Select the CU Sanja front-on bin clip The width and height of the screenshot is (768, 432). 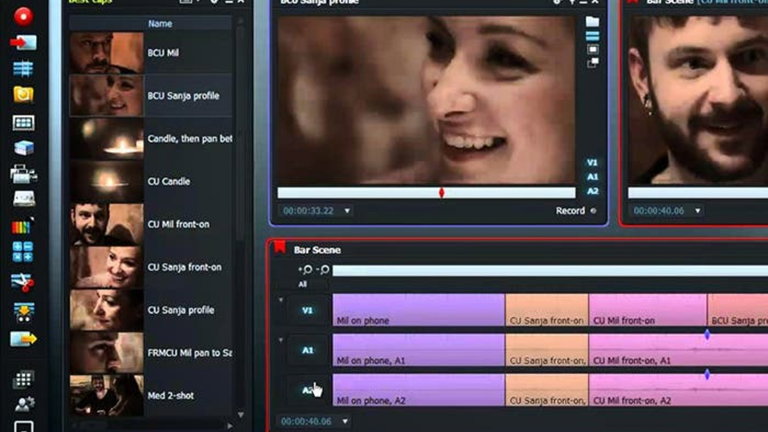[x=151, y=267]
